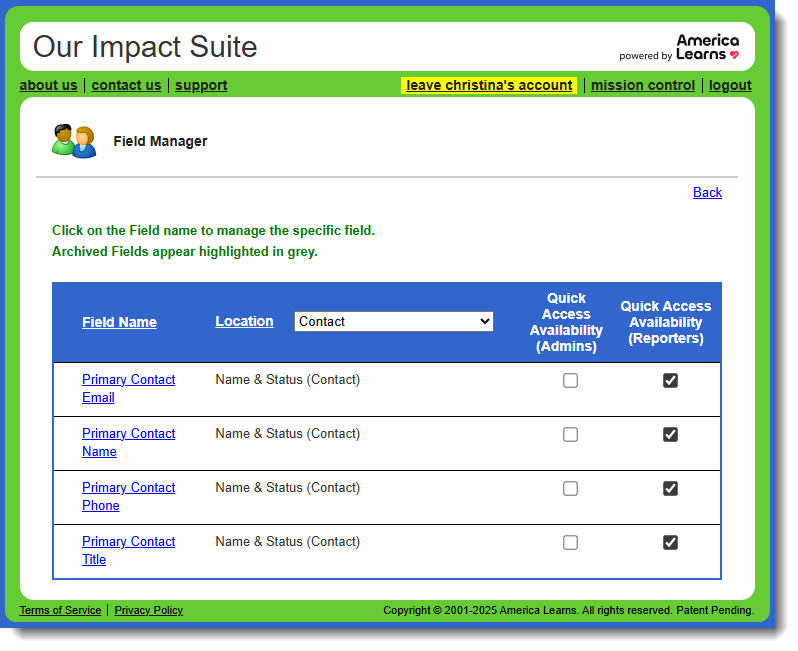Open Terms of Service link

point(60,610)
